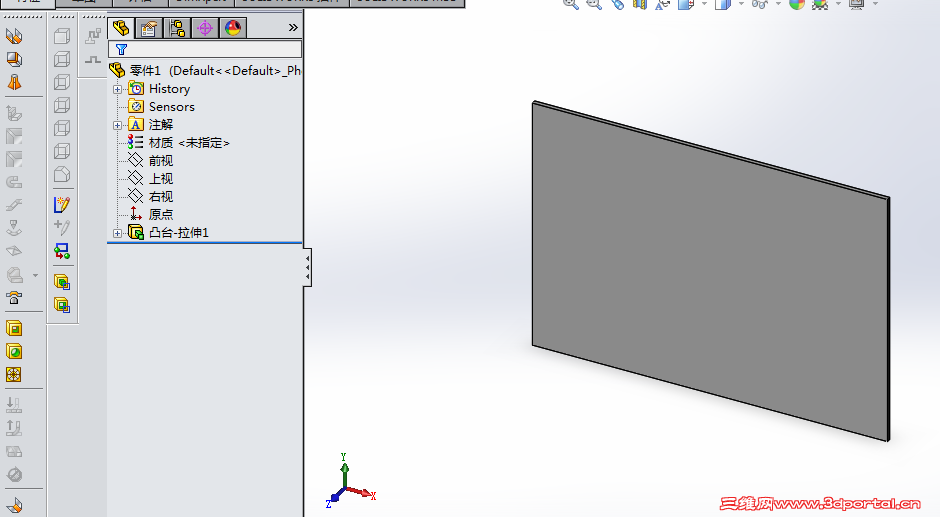940x517 pixels.
Task: Click the greyed Unfold tool
Action: coord(14,405)
